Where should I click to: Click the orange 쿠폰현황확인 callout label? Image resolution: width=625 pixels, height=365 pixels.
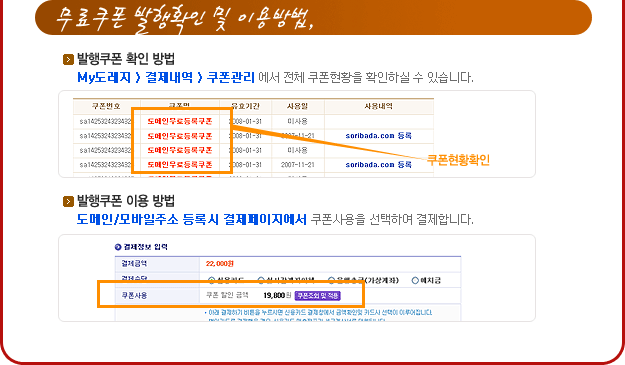458,160
